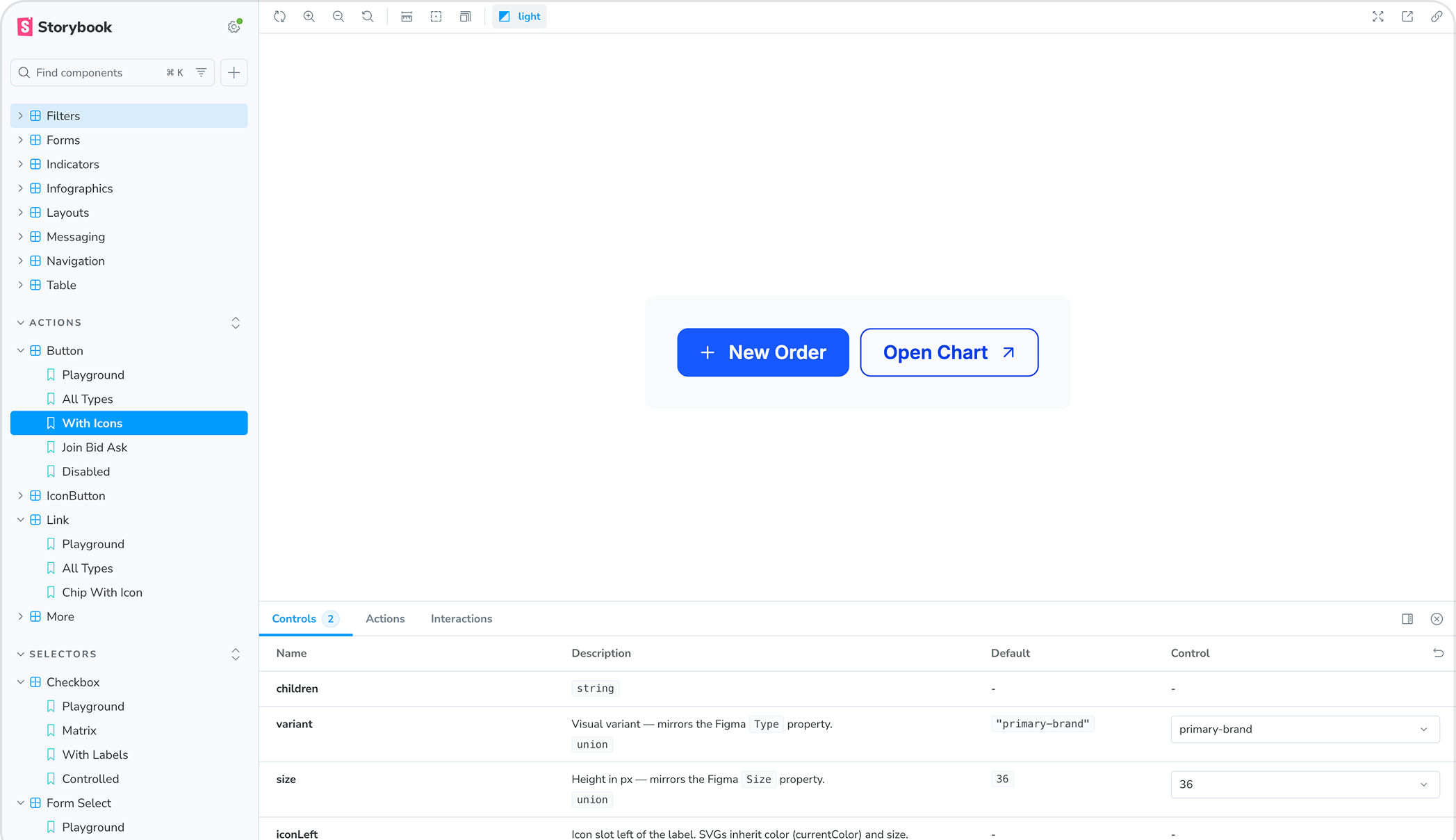Open the Disabled button story
This screenshot has height=840, width=1456.
pos(129,472)
